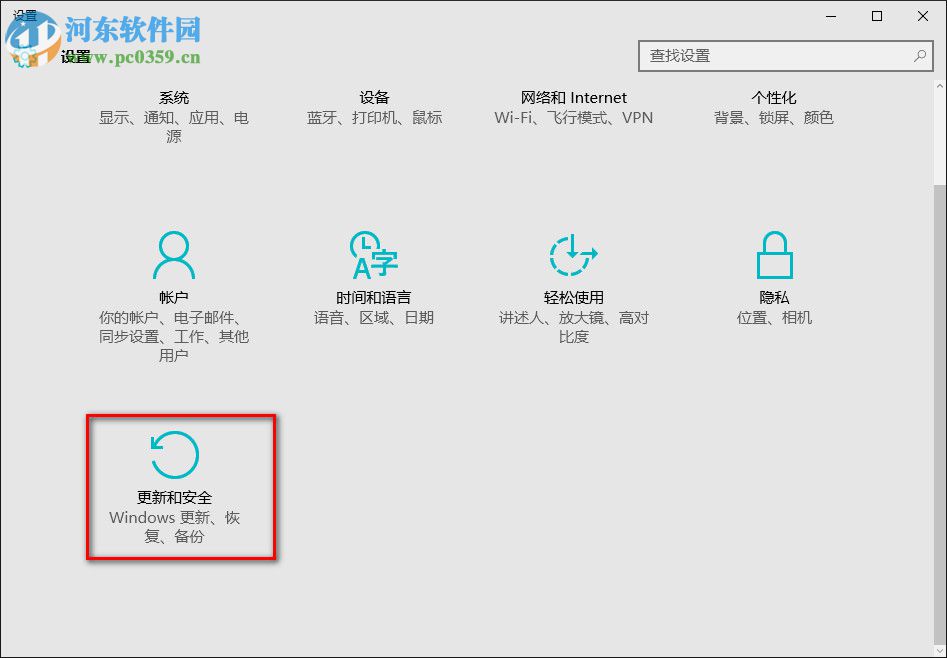Click the lock icon above 隐私

pos(774,256)
